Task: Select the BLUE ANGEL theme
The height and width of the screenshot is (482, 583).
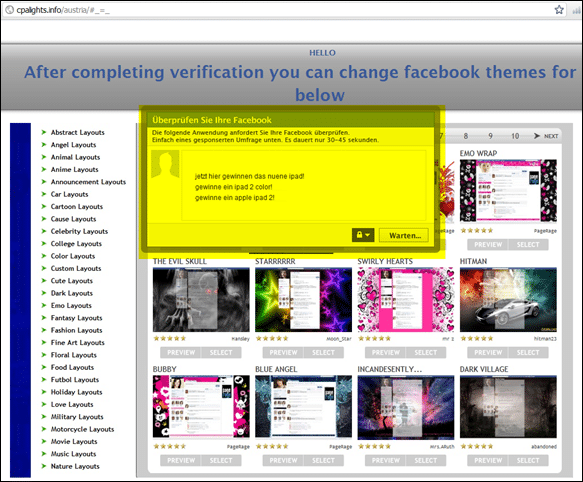Action: [323, 460]
